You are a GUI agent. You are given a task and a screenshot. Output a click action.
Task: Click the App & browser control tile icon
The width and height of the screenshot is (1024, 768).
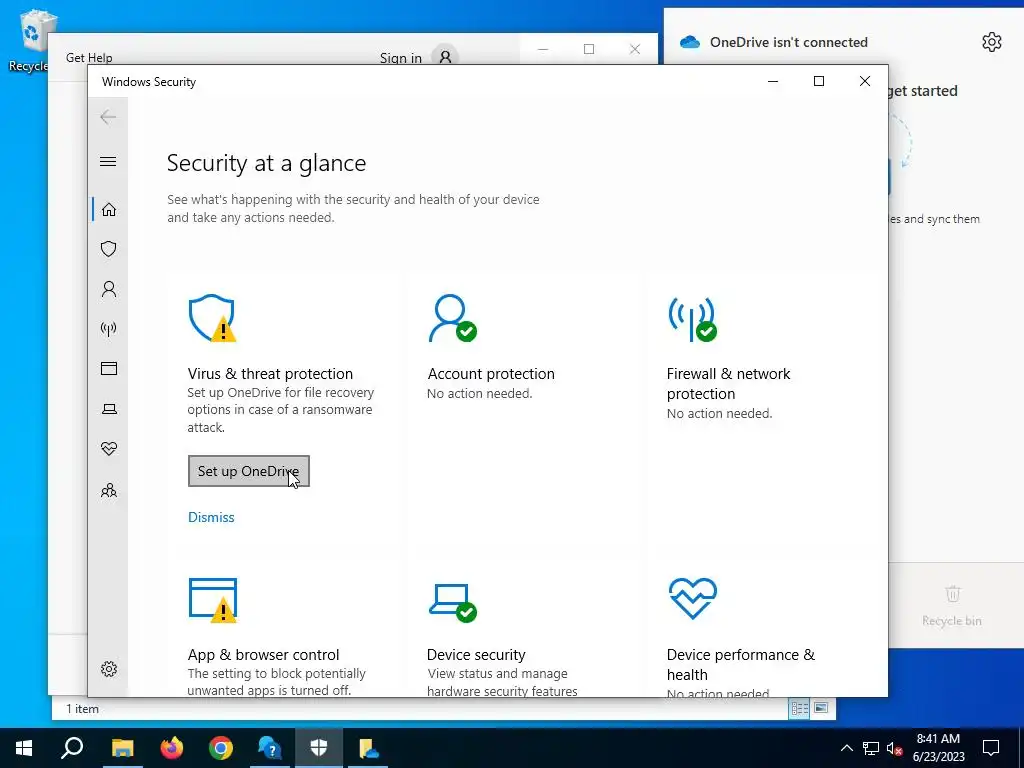pyautogui.click(x=212, y=600)
